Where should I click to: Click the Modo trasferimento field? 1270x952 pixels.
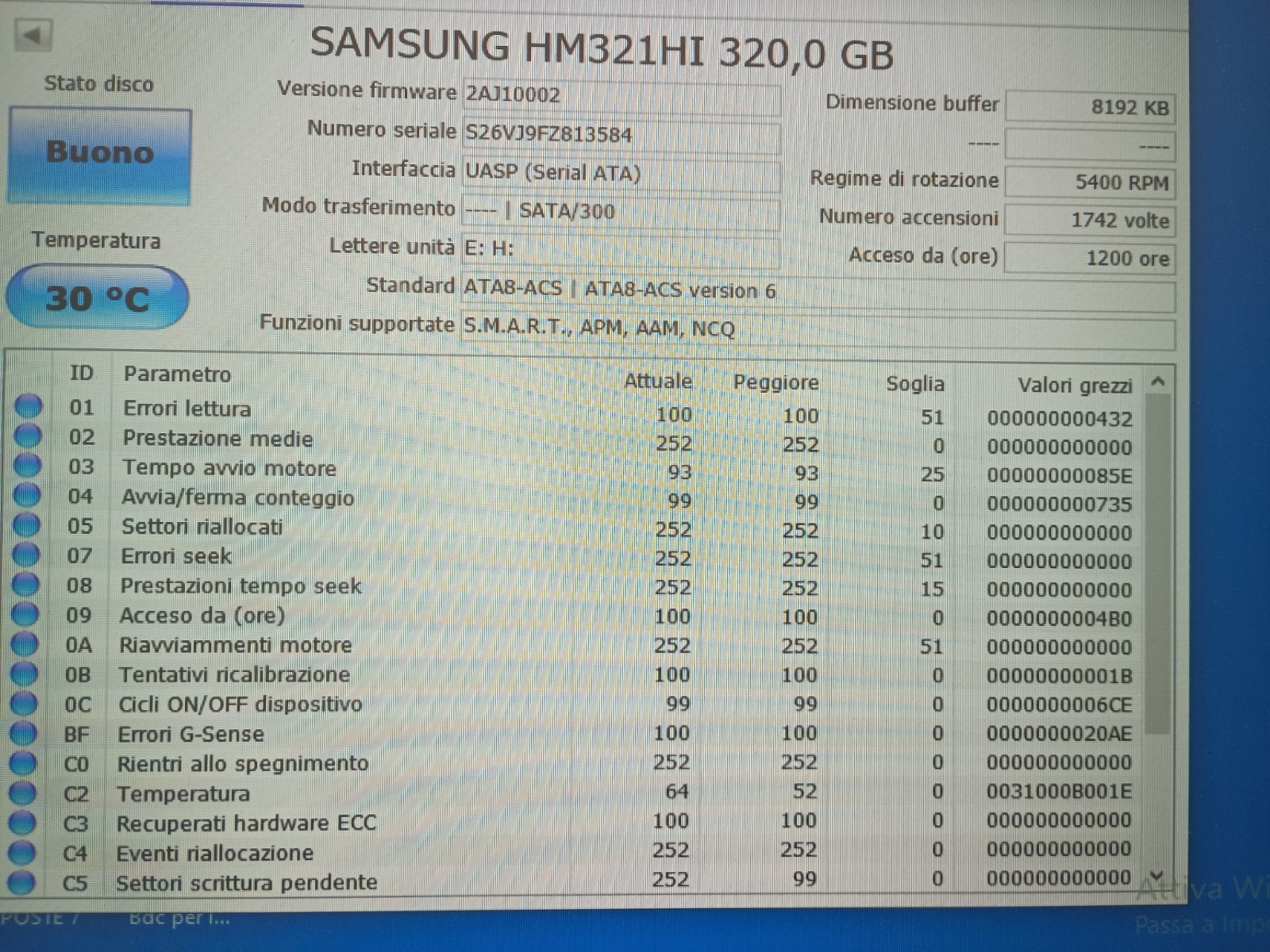click(x=621, y=211)
